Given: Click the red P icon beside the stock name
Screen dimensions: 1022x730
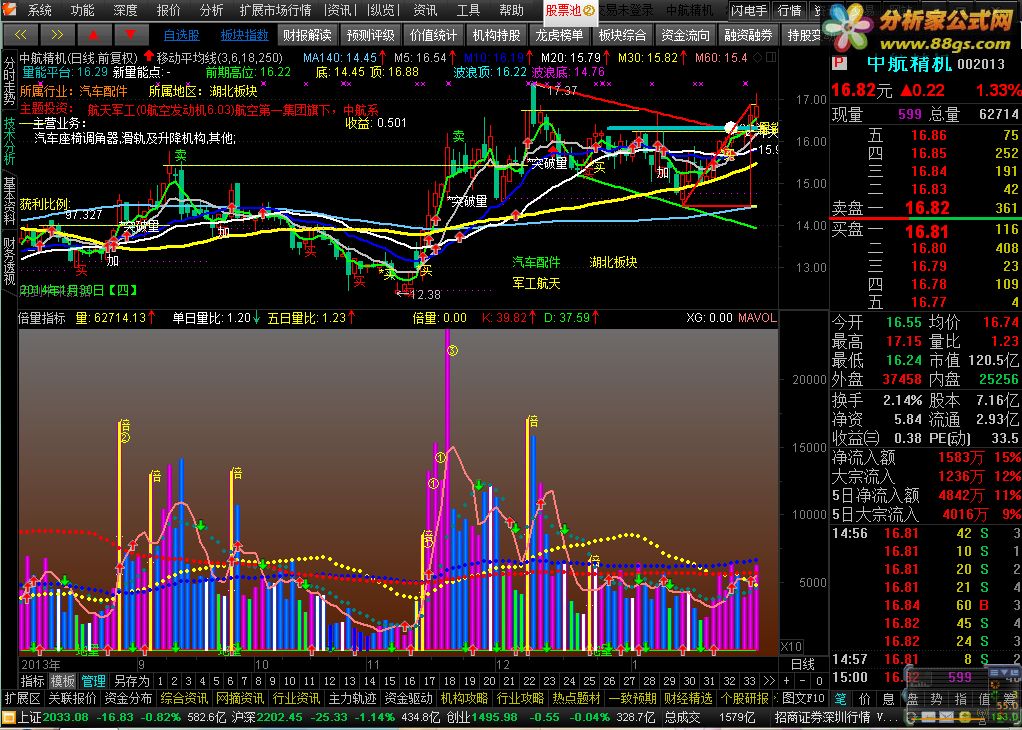Looking at the screenshot, I should point(840,63).
